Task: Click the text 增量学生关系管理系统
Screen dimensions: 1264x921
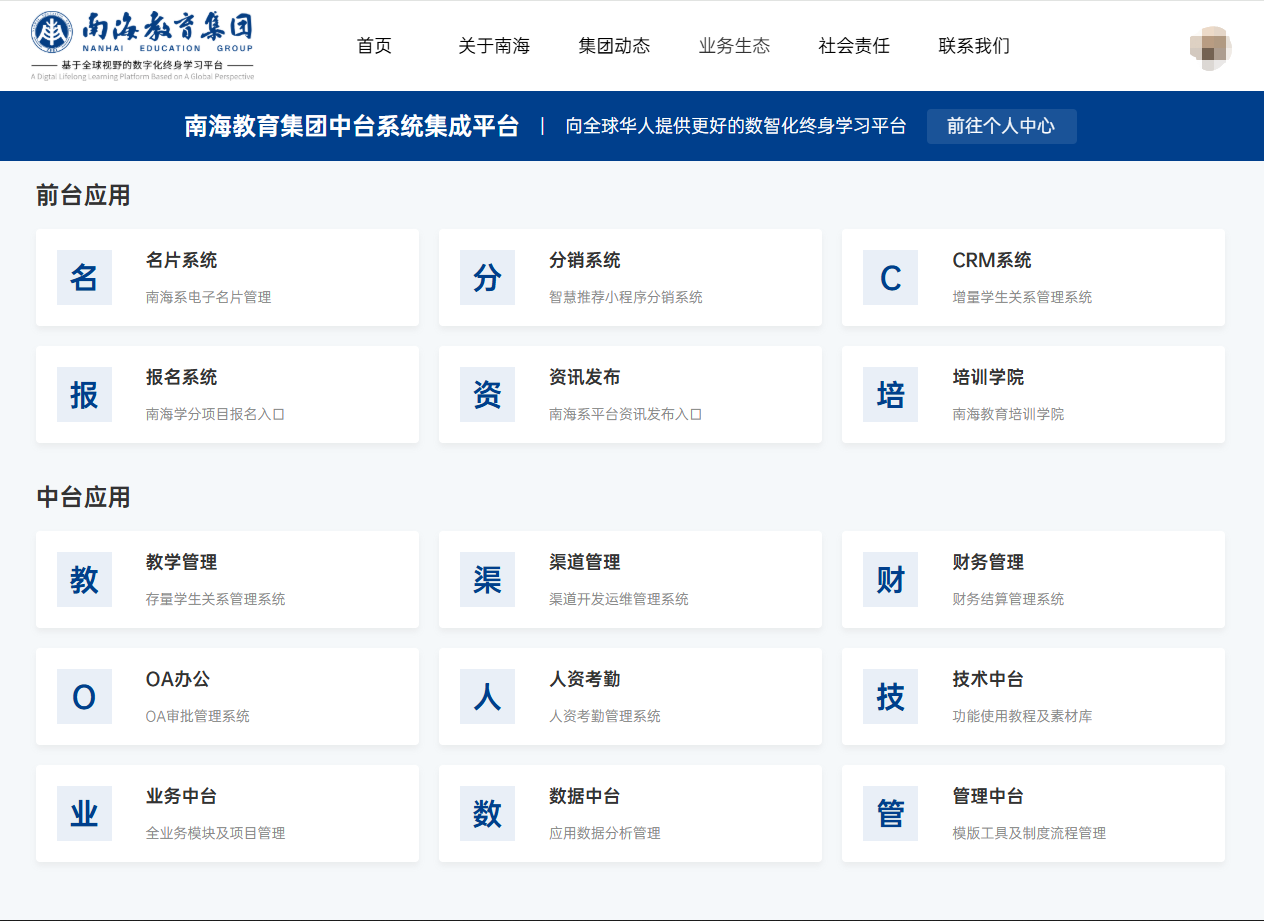Action: tap(1022, 297)
